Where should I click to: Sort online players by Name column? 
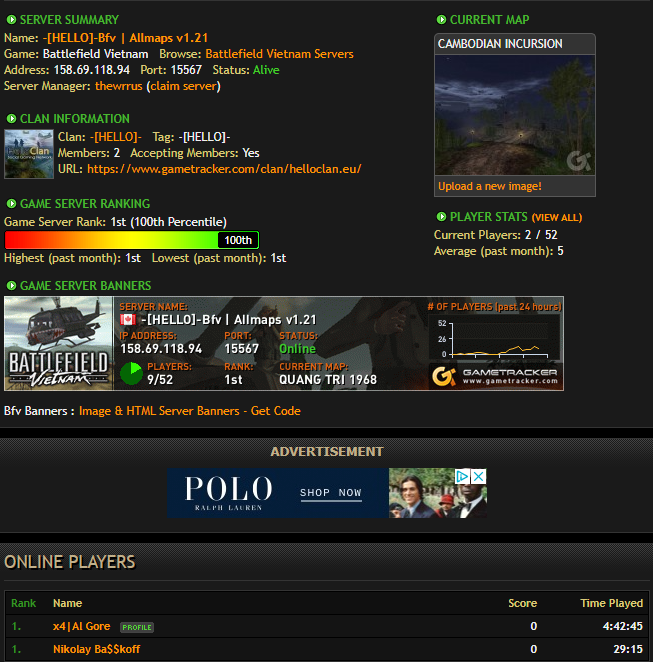coord(68,603)
